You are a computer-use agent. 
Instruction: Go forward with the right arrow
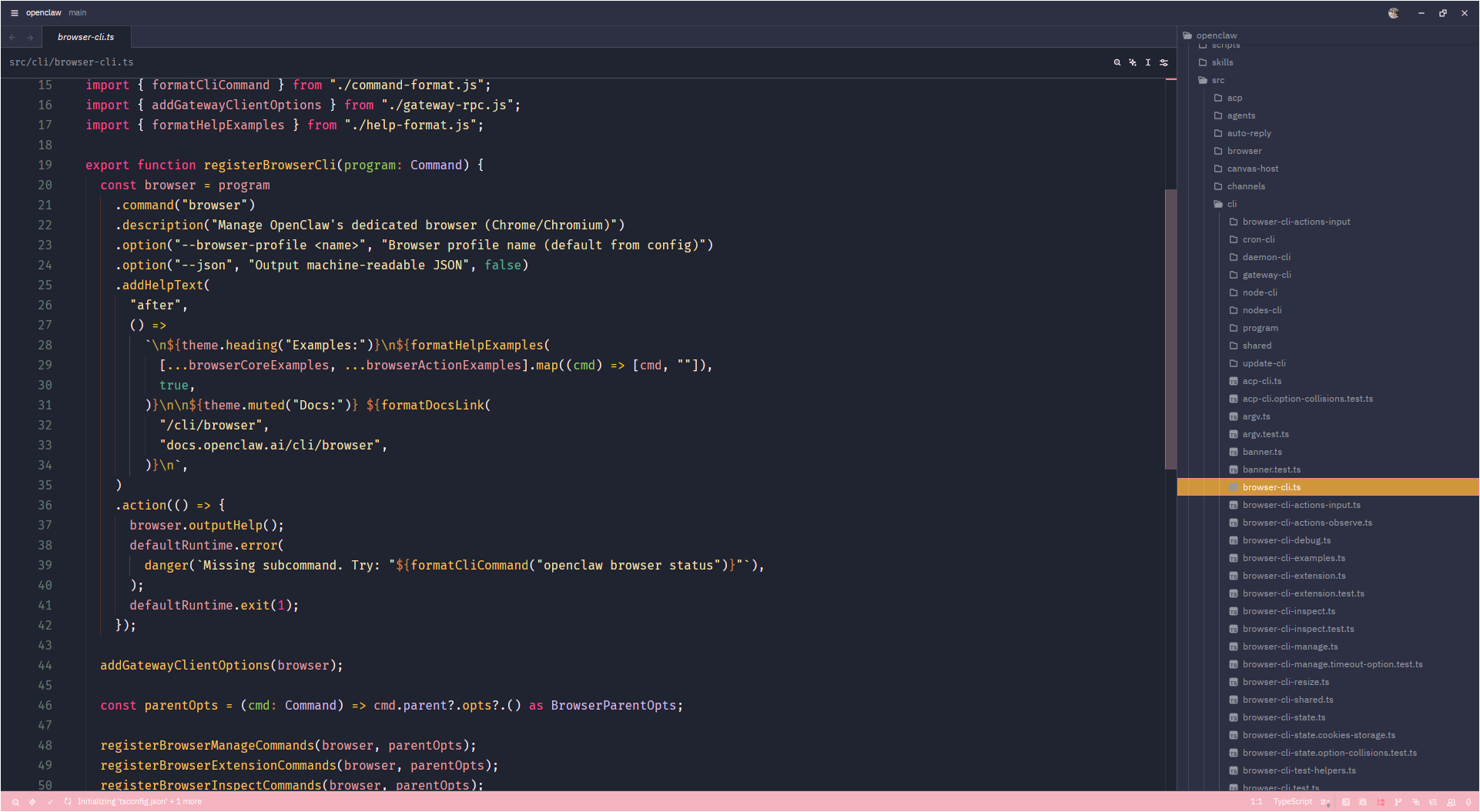(30, 37)
